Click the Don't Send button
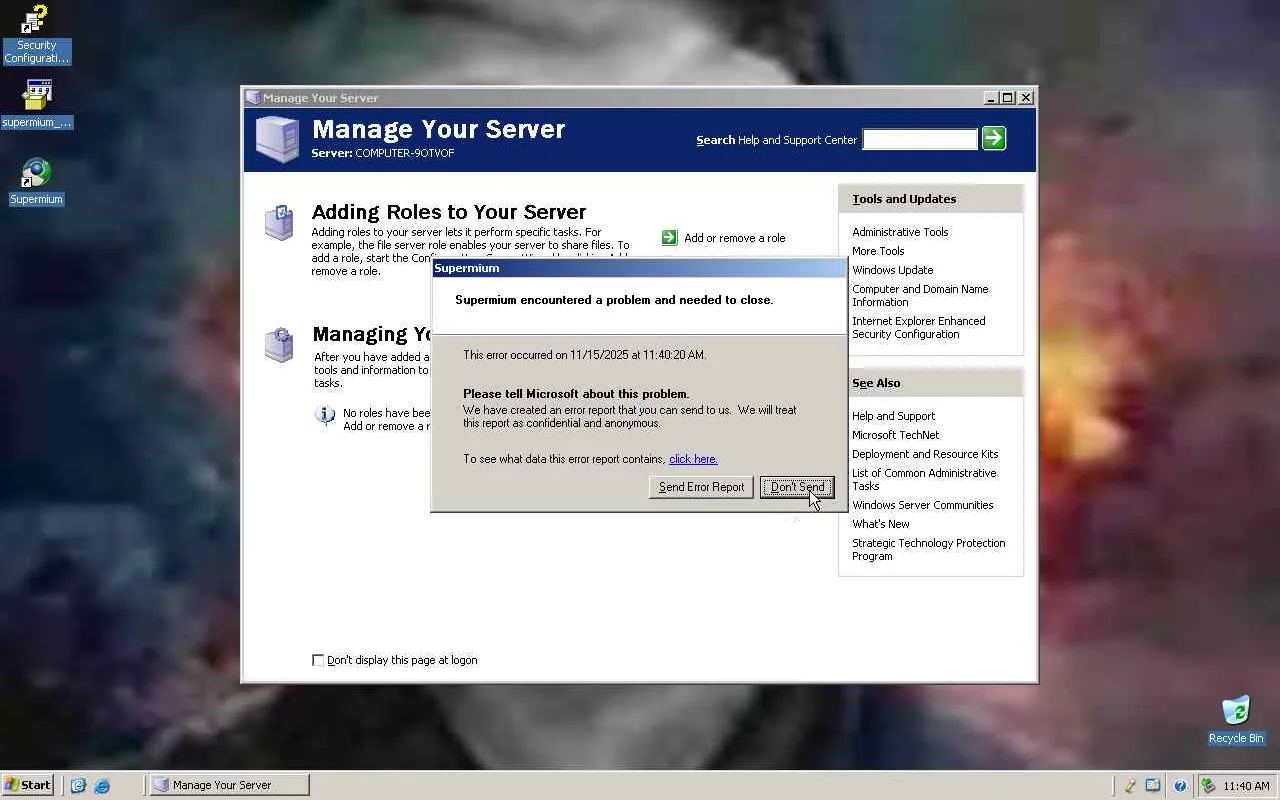1280x800 pixels. point(797,487)
